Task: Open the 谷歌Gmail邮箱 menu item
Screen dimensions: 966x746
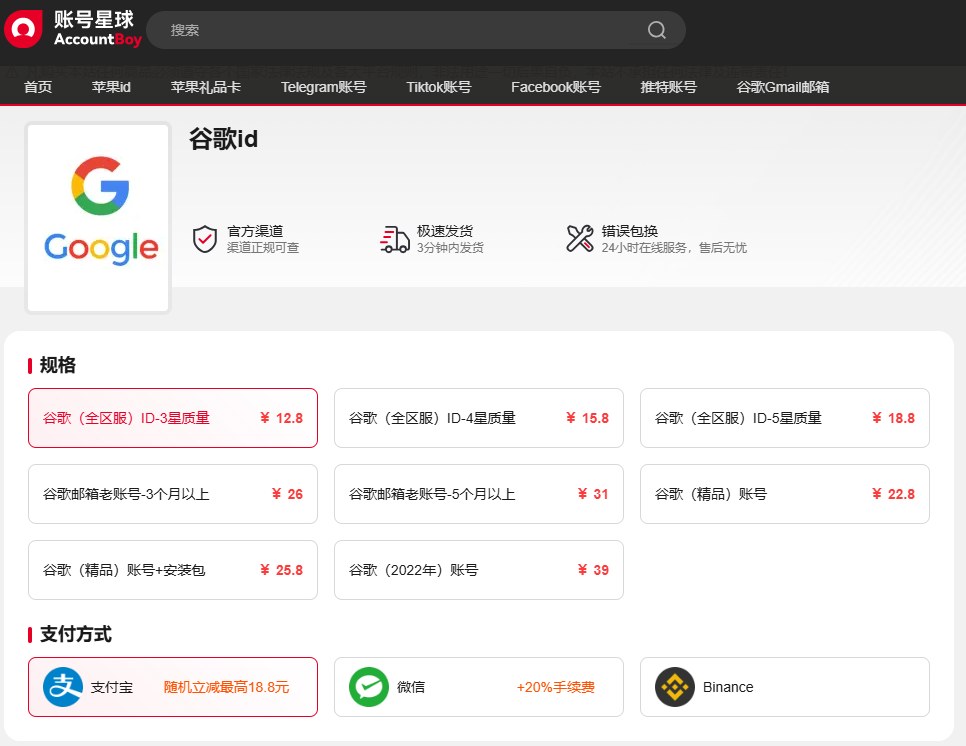Action: [x=782, y=87]
